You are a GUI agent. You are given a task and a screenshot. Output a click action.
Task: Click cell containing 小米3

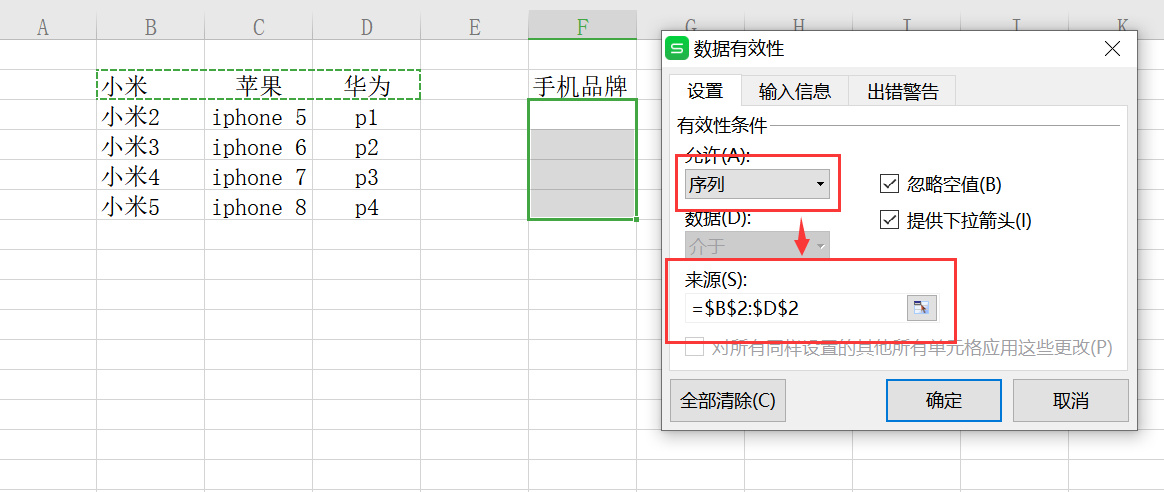[x=151, y=147]
